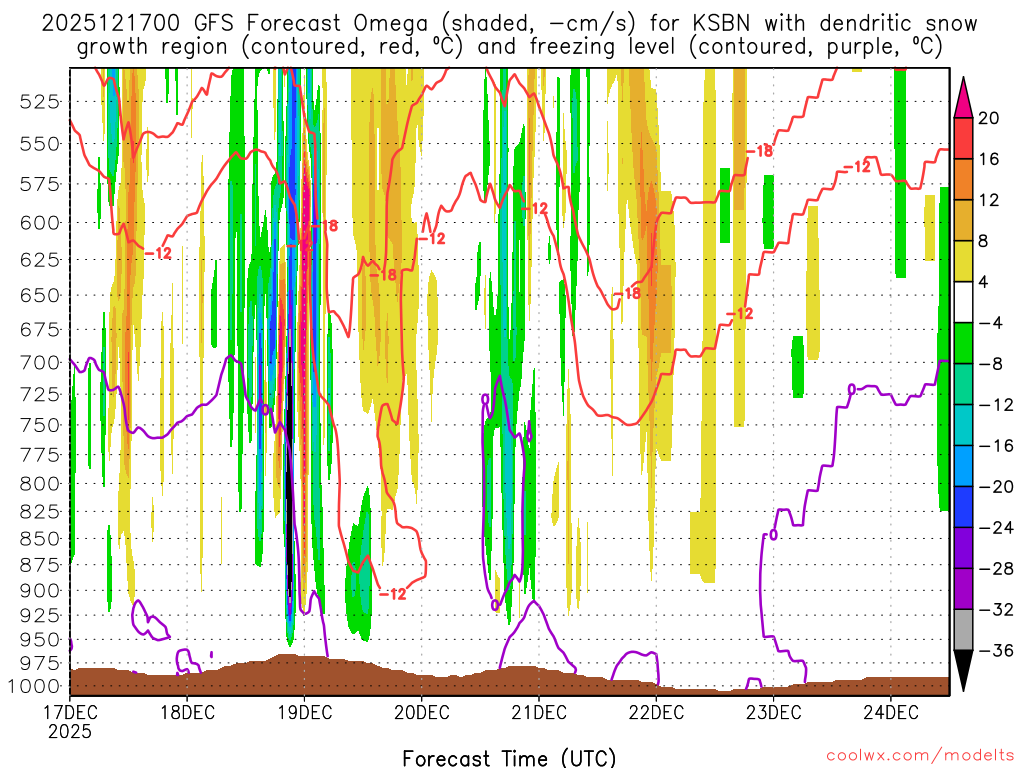The height and width of the screenshot is (768, 1024).
Task: Click the red 16 to 20 colorbar swatch
Action: tap(963, 138)
